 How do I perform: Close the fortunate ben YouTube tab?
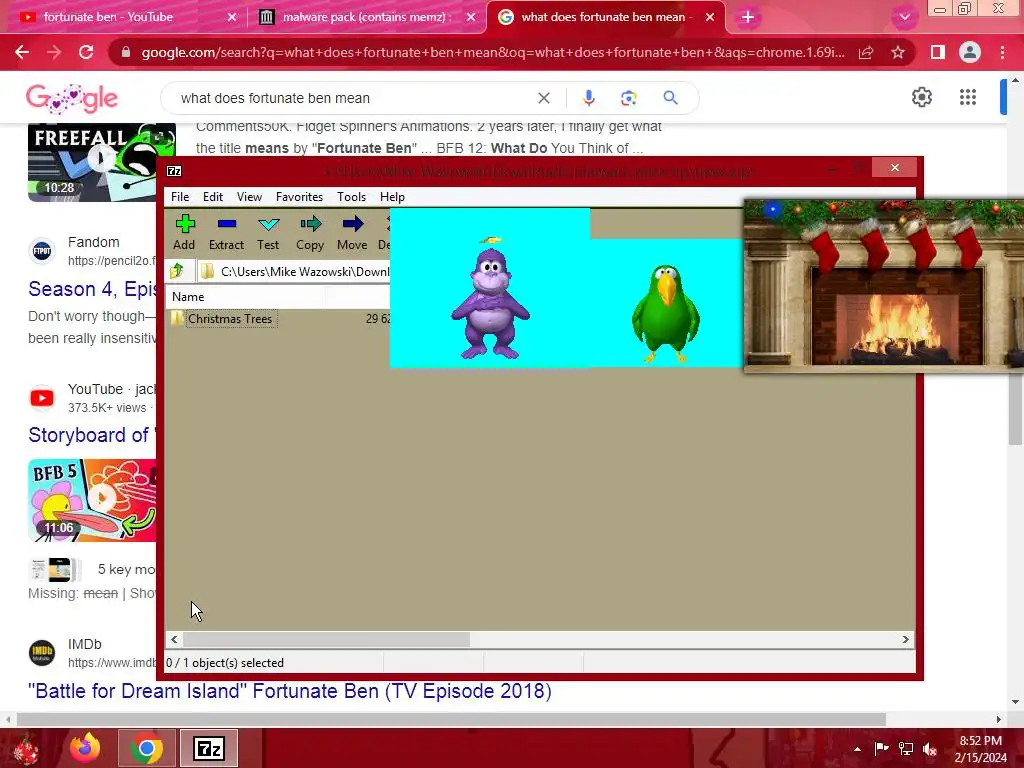pos(232,17)
